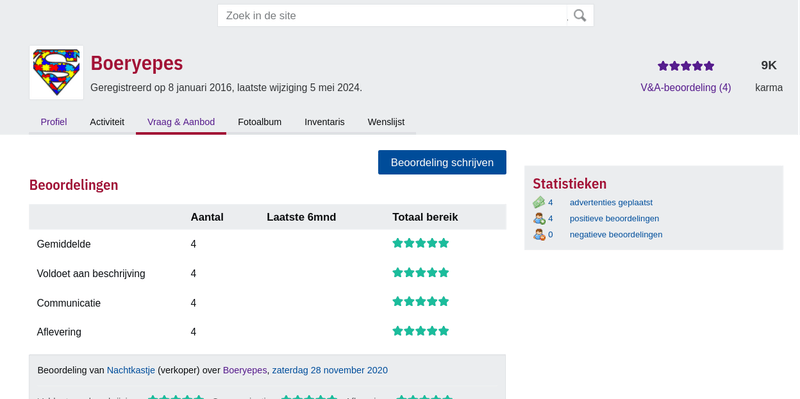Click the count 0 next to negatieve beoordelingen
The width and height of the screenshot is (800, 399).
click(551, 235)
